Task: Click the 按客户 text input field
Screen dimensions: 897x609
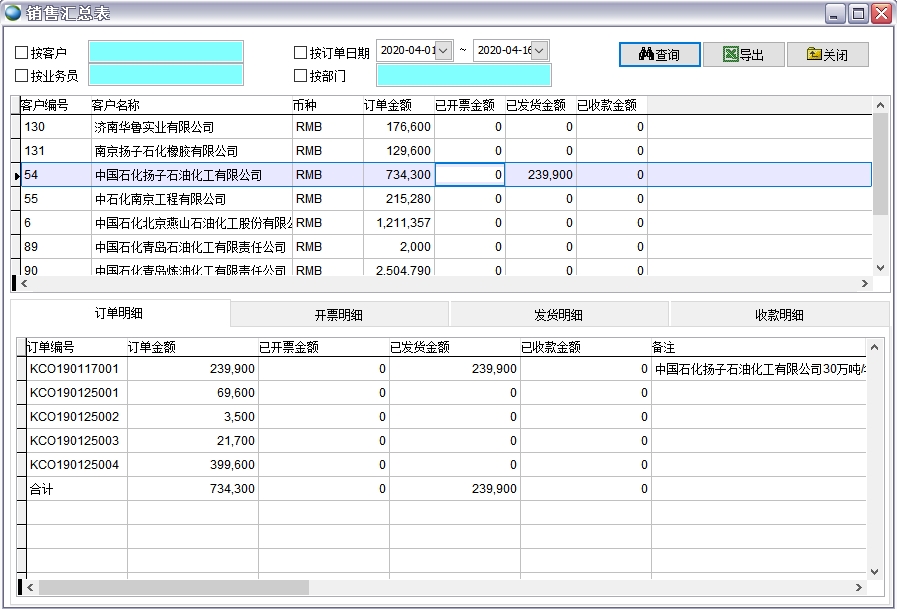Action: coord(165,50)
